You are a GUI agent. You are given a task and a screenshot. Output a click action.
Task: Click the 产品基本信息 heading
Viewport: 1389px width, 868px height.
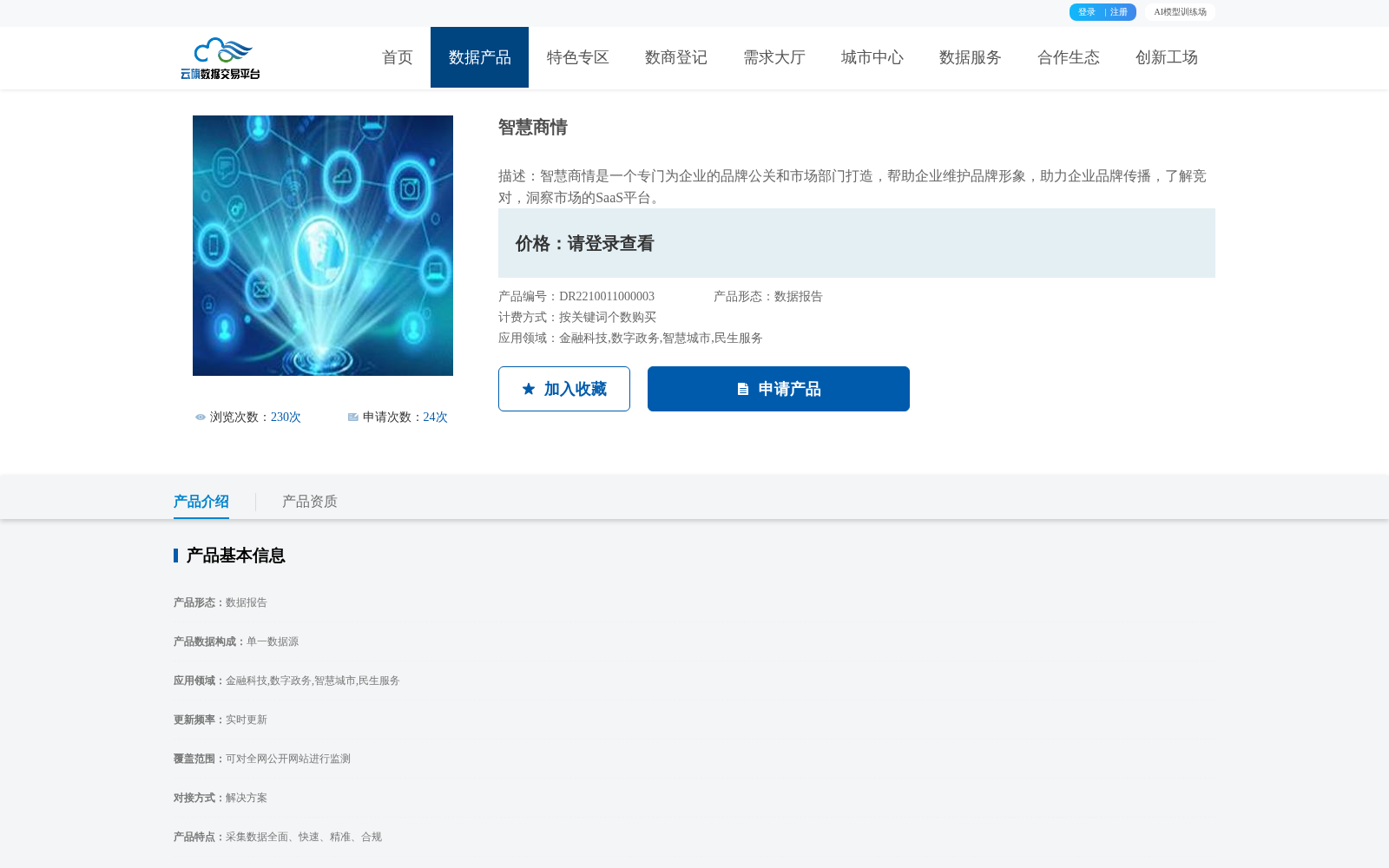235,556
